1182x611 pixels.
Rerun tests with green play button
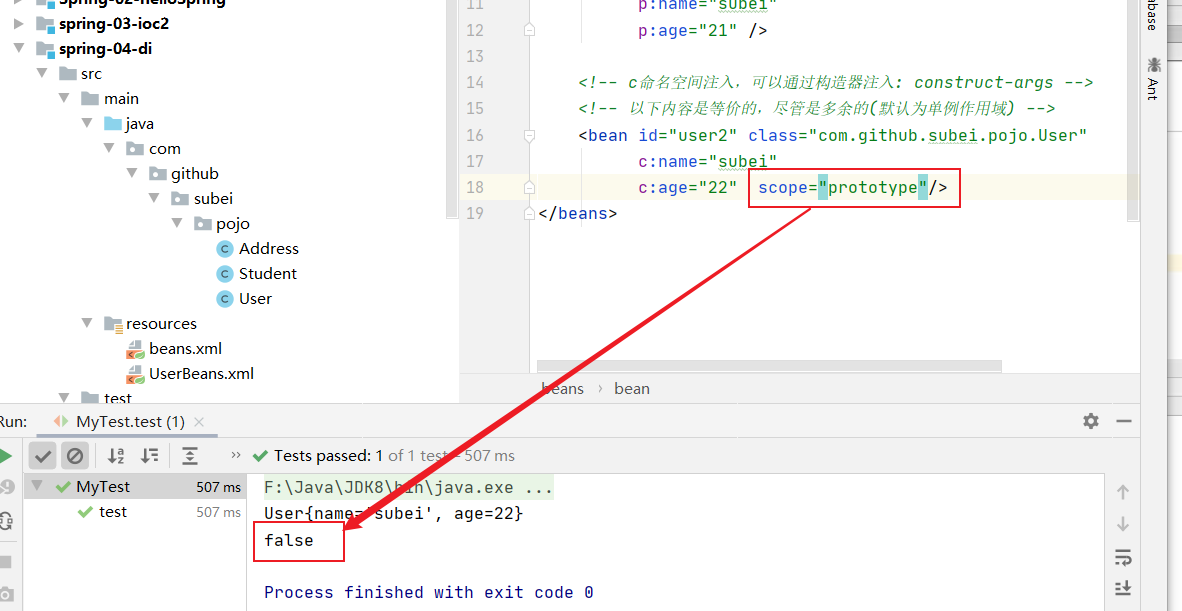pyautogui.click(x=5, y=456)
